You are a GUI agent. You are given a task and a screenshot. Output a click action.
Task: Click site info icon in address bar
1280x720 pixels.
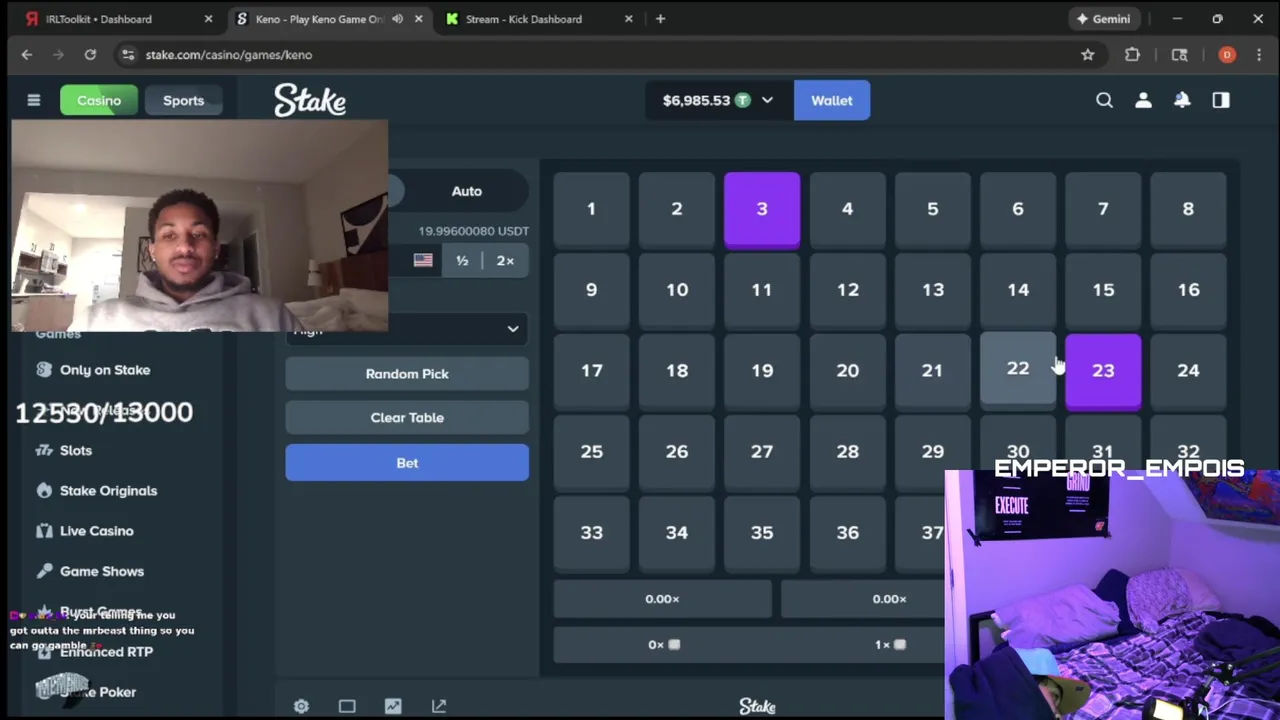point(127,55)
